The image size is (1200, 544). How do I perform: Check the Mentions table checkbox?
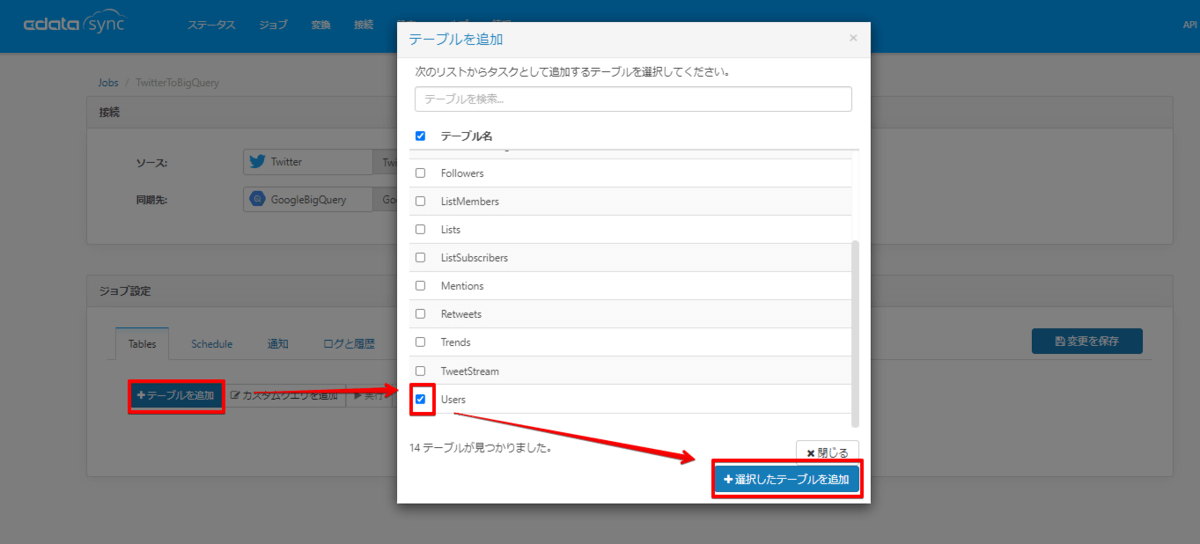pyautogui.click(x=420, y=286)
